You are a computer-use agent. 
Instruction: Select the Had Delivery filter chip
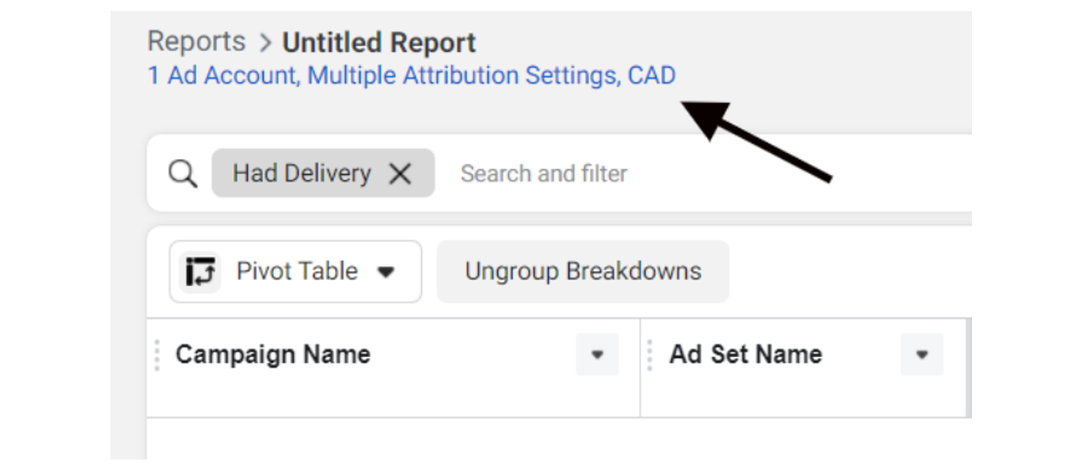(301, 174)
